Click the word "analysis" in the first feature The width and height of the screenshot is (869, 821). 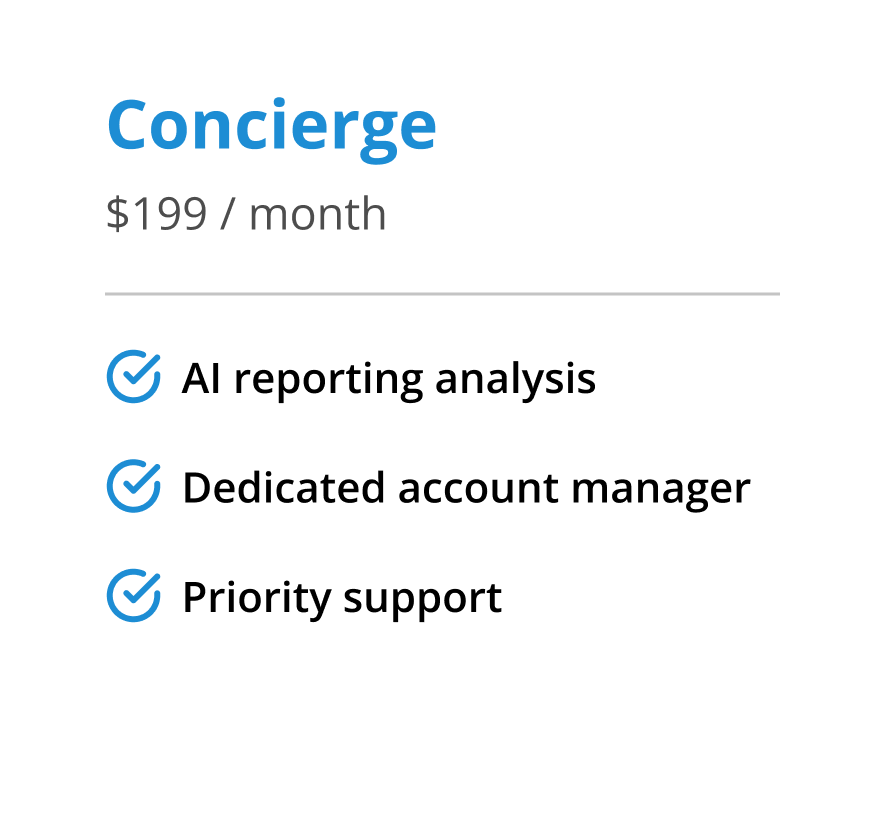515,379
